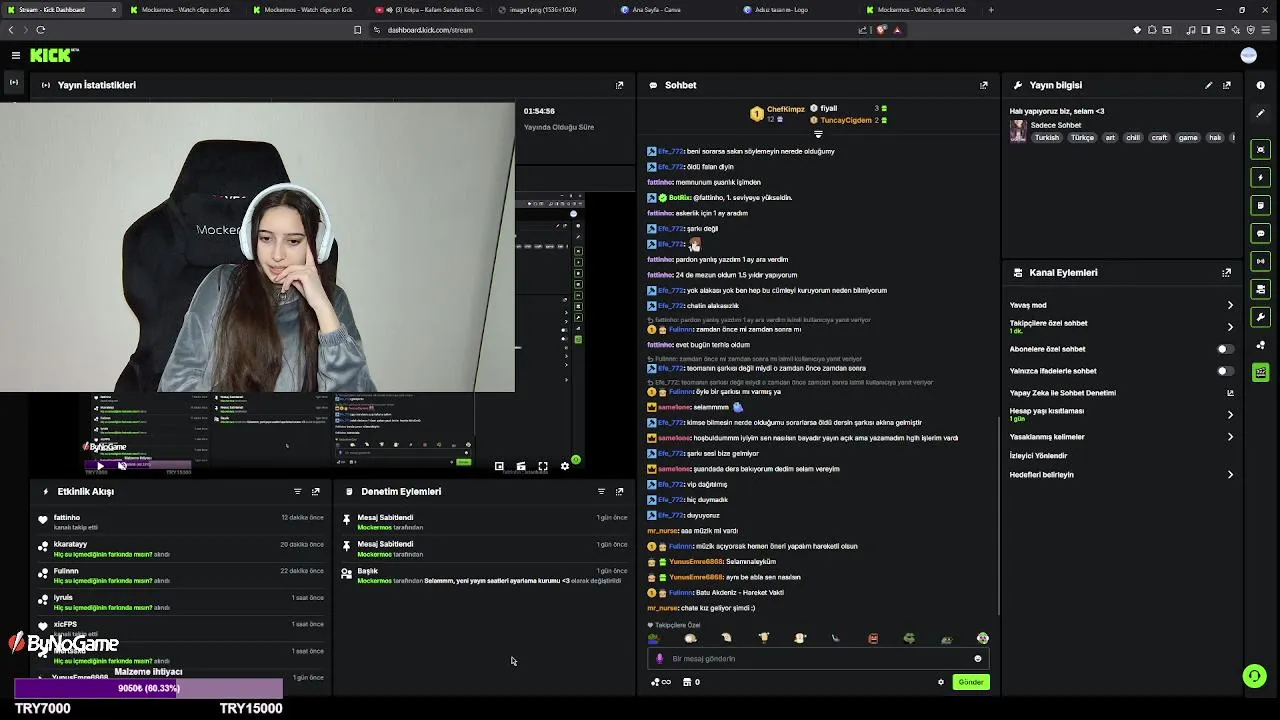This screenshot has width=1280, height=720.
Task: Click the game tag chip
Action: (1188, 138)
